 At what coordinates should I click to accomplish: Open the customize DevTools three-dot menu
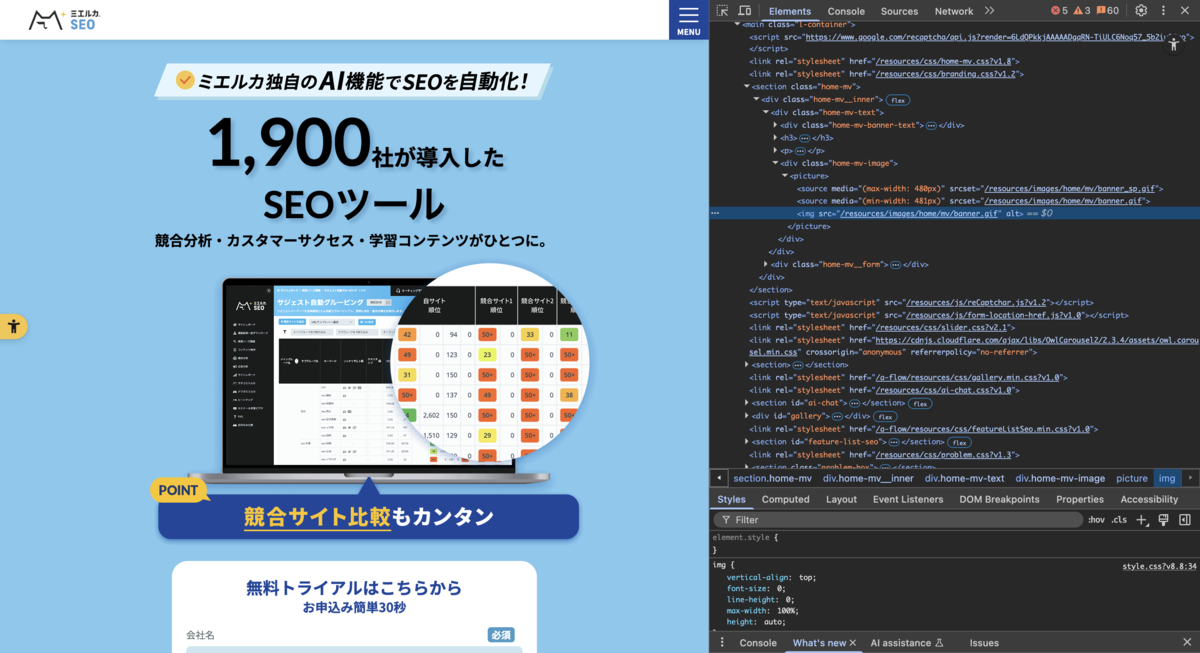1163,10
